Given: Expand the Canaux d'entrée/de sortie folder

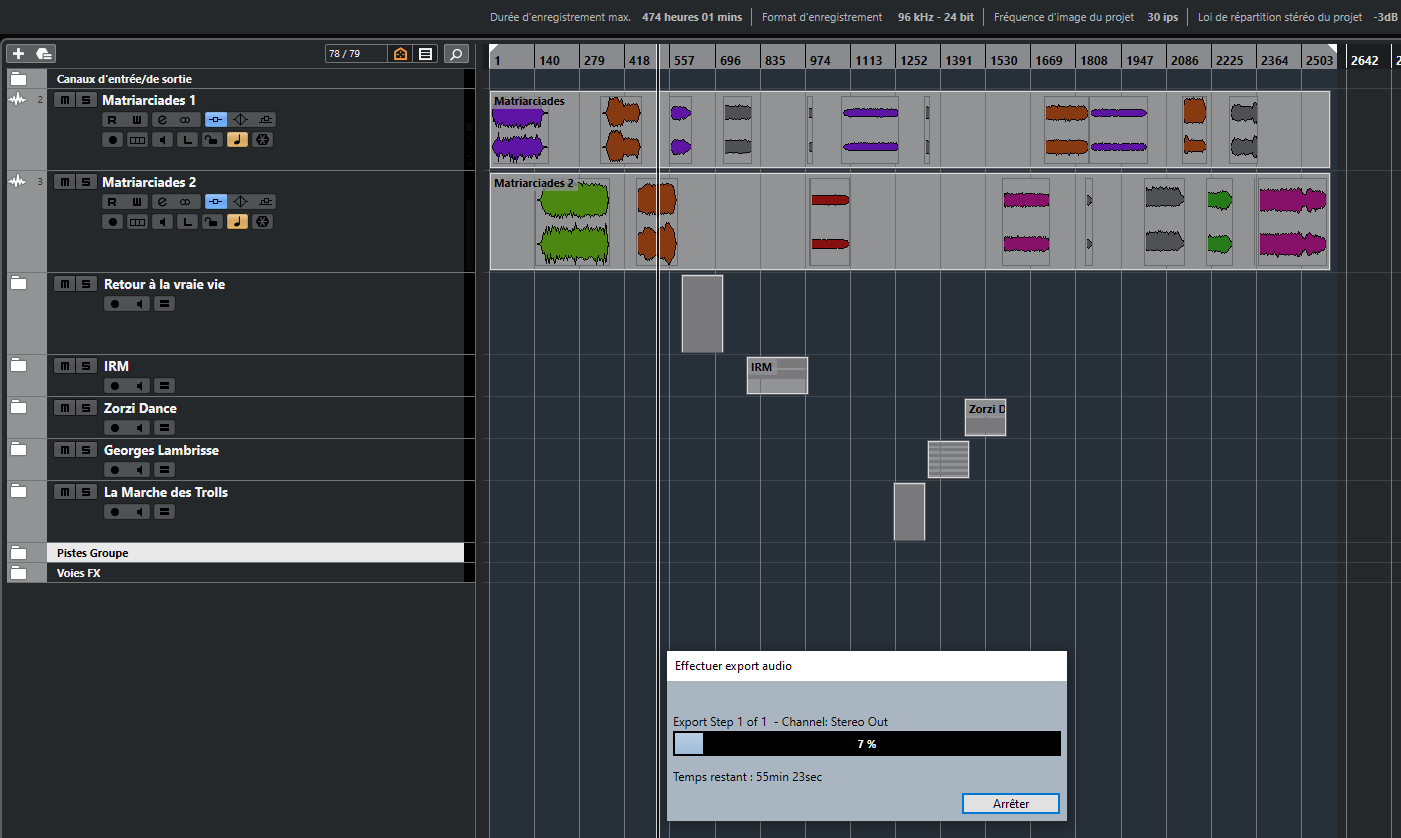Looking at the screenshot, I should coord(18,79).
